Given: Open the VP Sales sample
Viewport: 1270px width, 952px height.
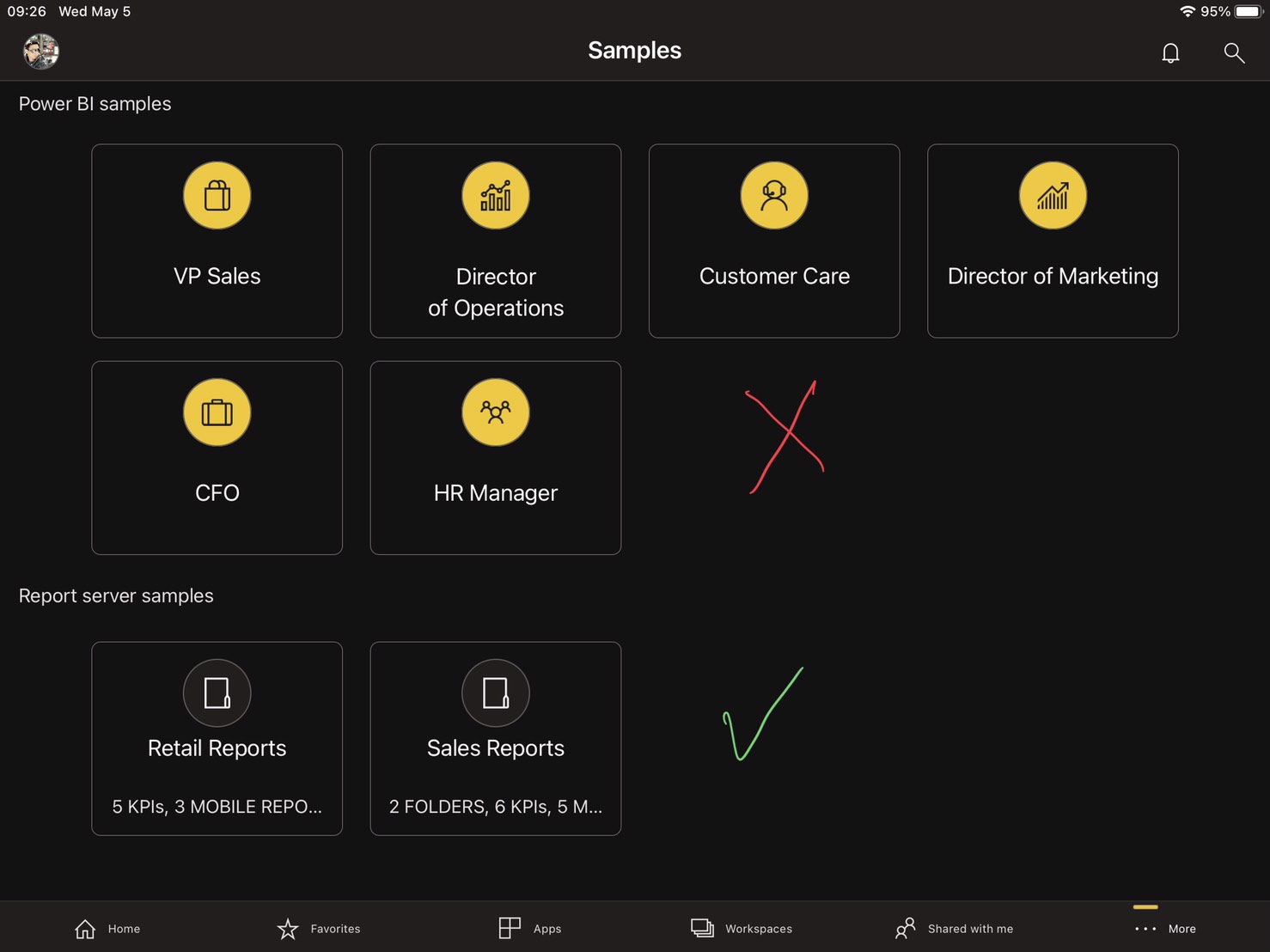Looking at the screenshot, I should click(217, 241).
